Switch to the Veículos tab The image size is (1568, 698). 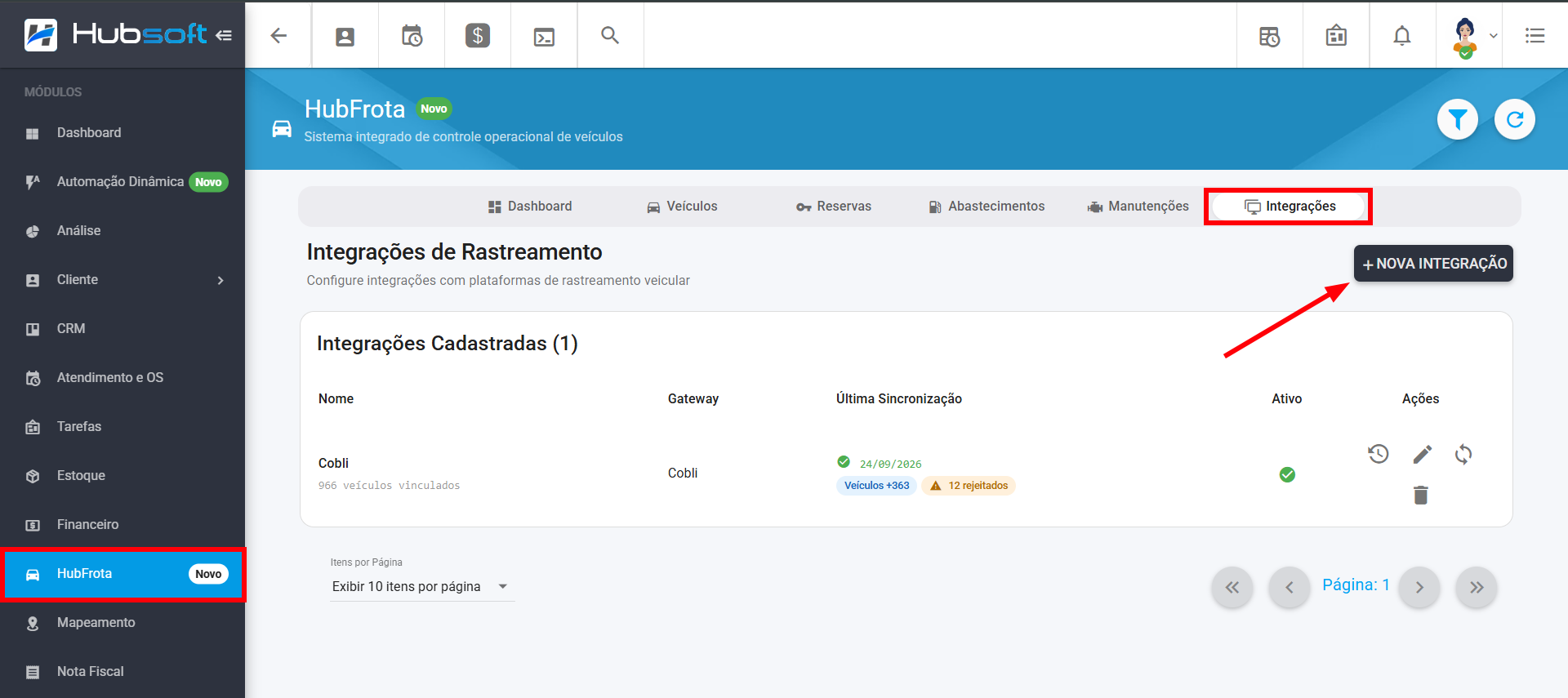[x=682, y=207]
